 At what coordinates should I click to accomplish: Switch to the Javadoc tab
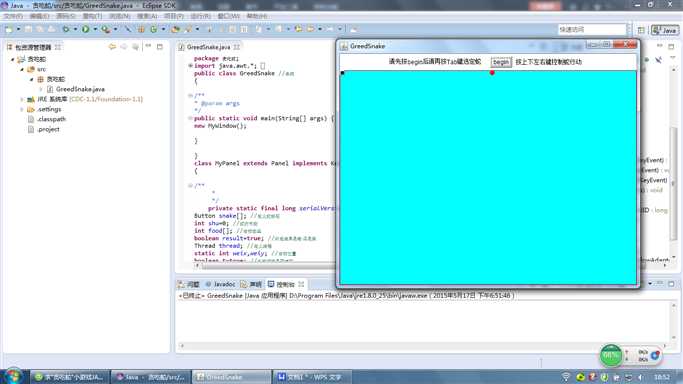(x=220, y=284)
